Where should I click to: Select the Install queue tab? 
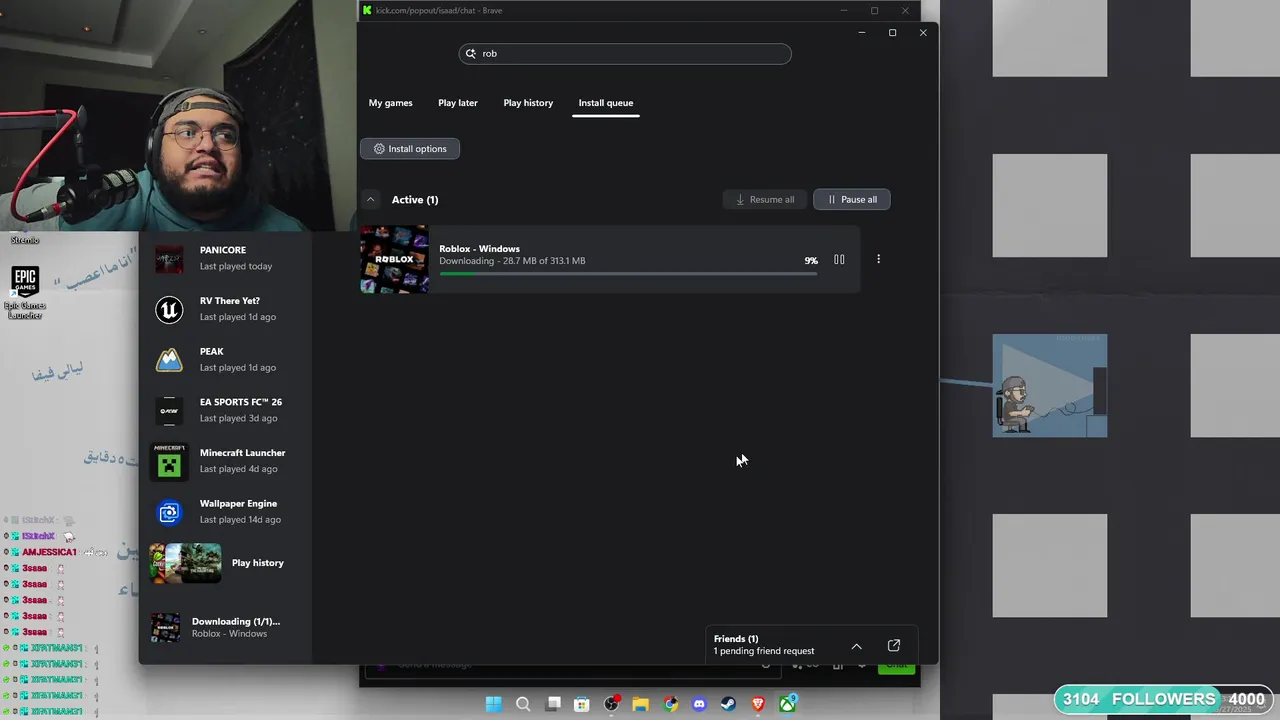pyautogui.click(x=606, y=103)
